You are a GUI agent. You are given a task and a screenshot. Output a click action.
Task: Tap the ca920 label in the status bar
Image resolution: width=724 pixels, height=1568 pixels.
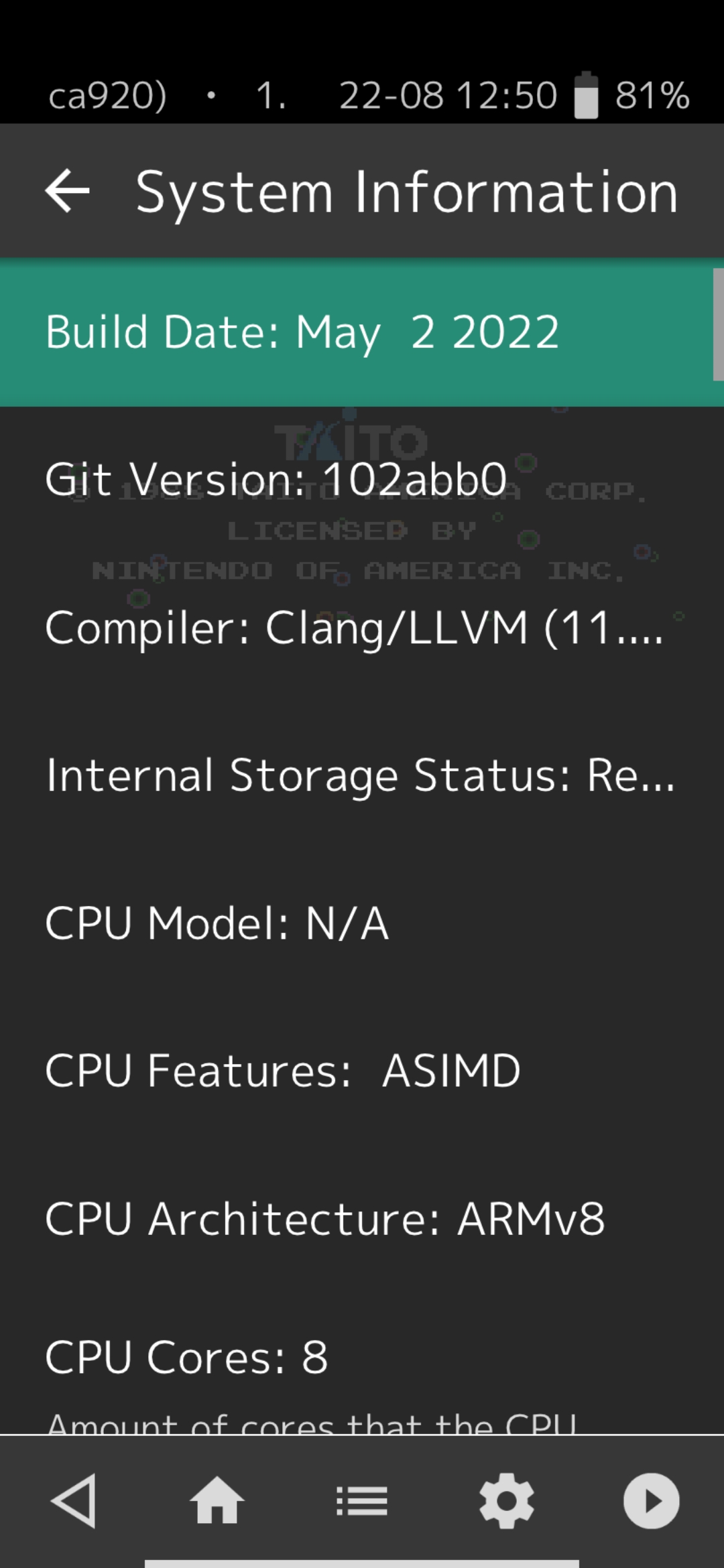[x=107, y=94]
